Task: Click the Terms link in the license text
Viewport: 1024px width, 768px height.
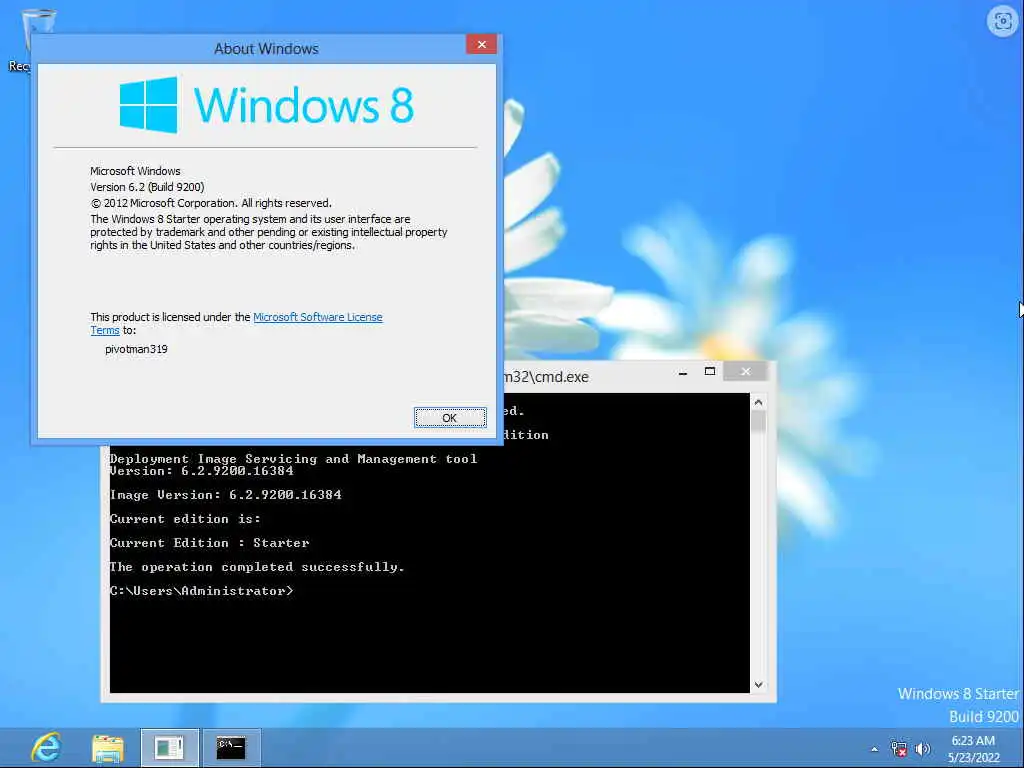Action: [104, 330]
